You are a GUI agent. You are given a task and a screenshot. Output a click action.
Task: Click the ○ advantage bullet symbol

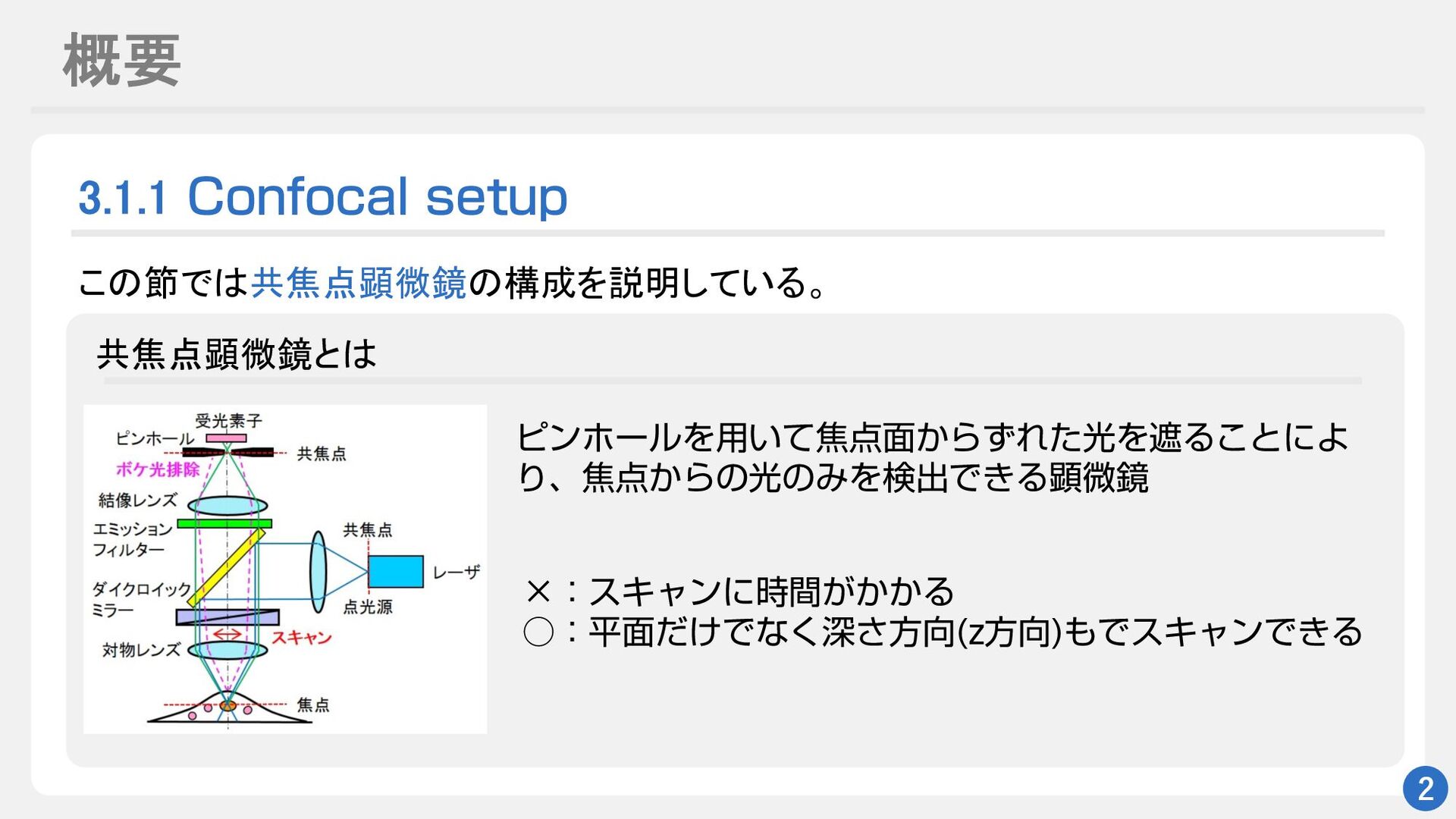point(538,632)
